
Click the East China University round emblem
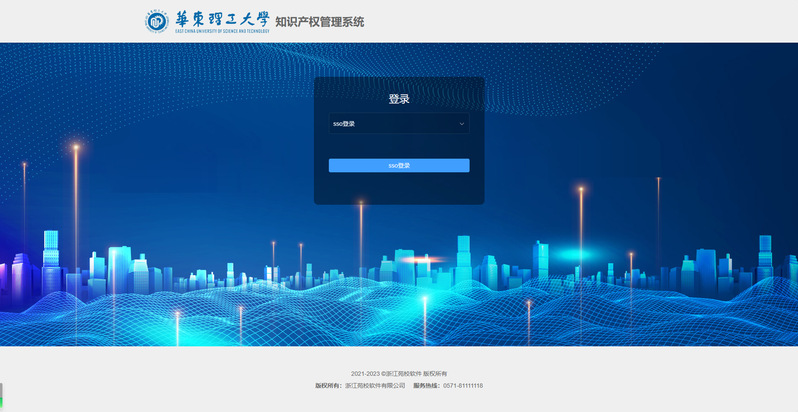[x=156, y=21]
